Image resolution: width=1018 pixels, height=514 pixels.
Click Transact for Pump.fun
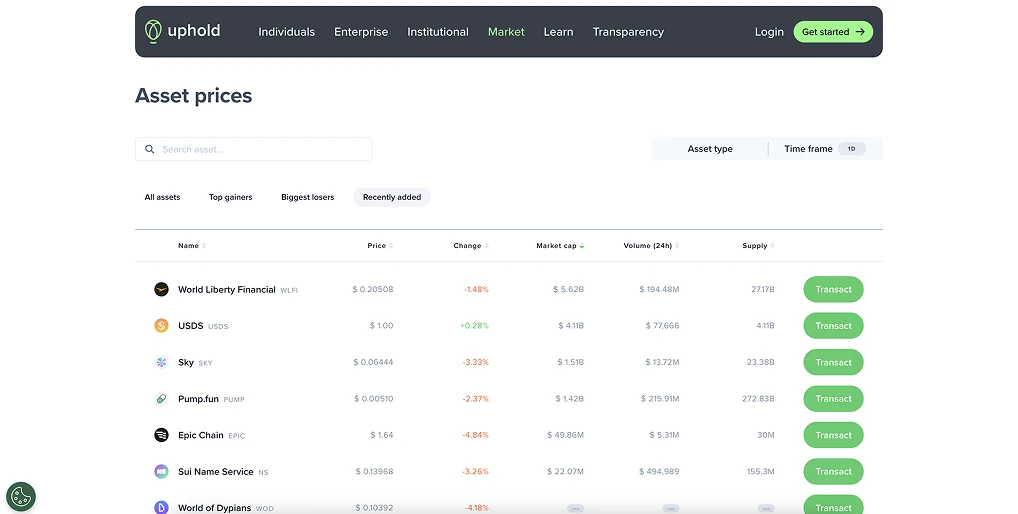coord(833,398)
